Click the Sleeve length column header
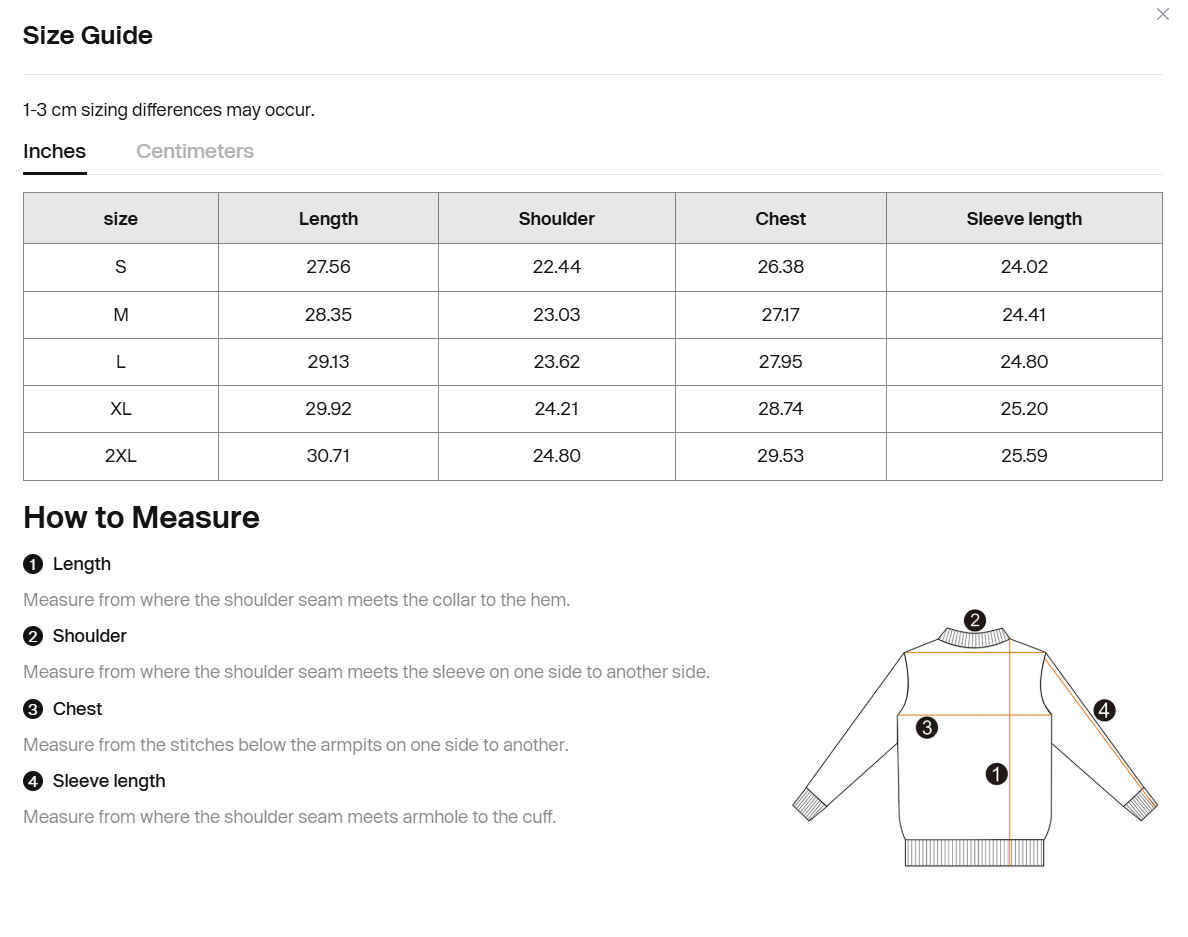 1024,218
